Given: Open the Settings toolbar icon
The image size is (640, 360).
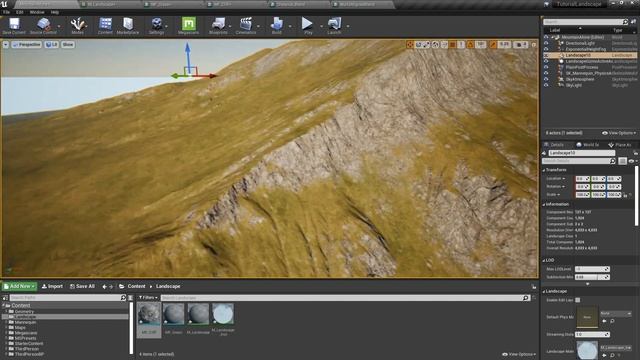Looking at the screenshot, I should pos(156,25).
